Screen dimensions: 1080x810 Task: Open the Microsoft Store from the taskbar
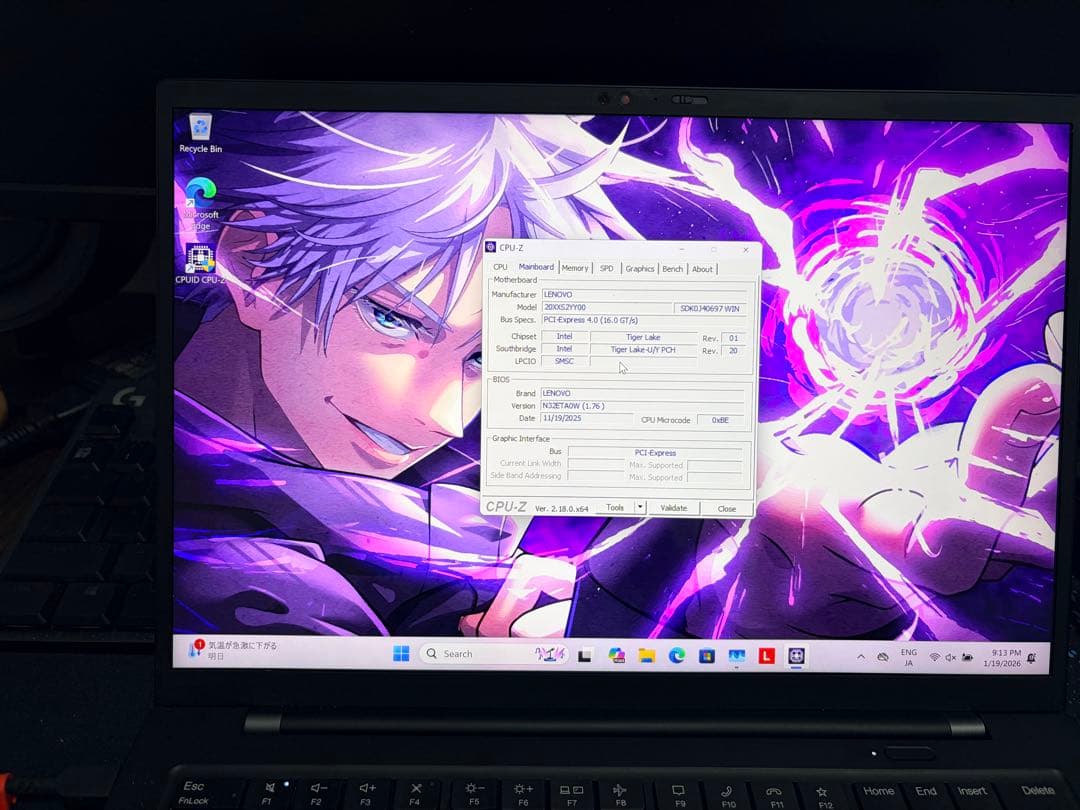(706, 657)
